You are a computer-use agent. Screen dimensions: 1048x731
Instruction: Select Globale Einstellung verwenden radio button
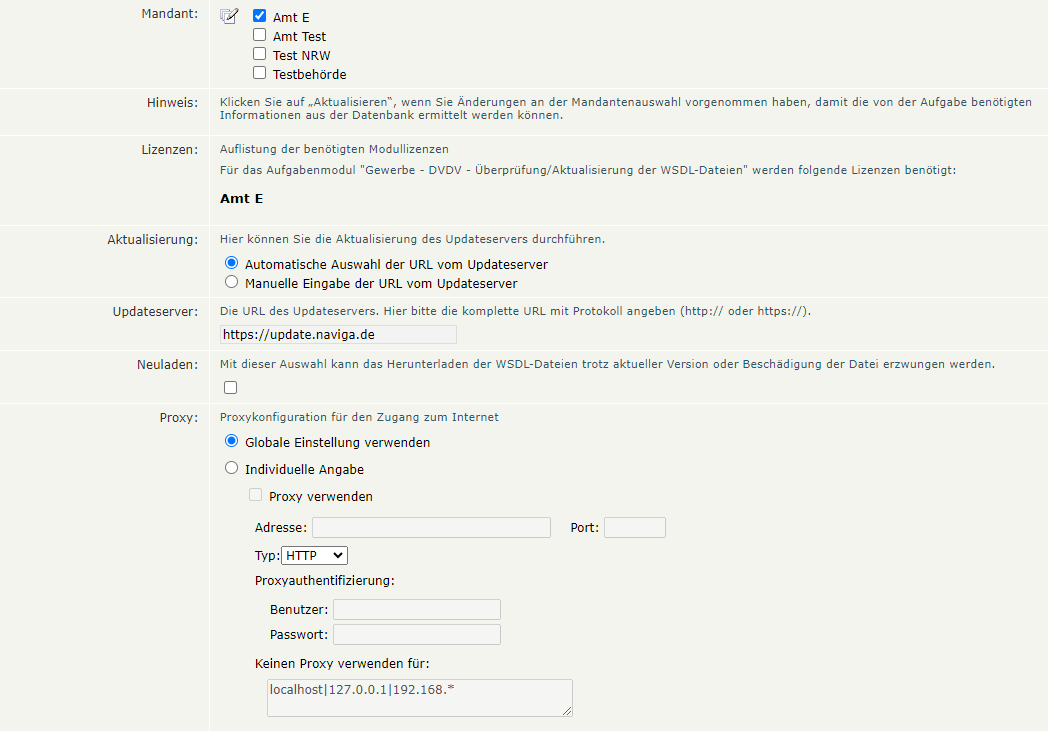[232, 441]
